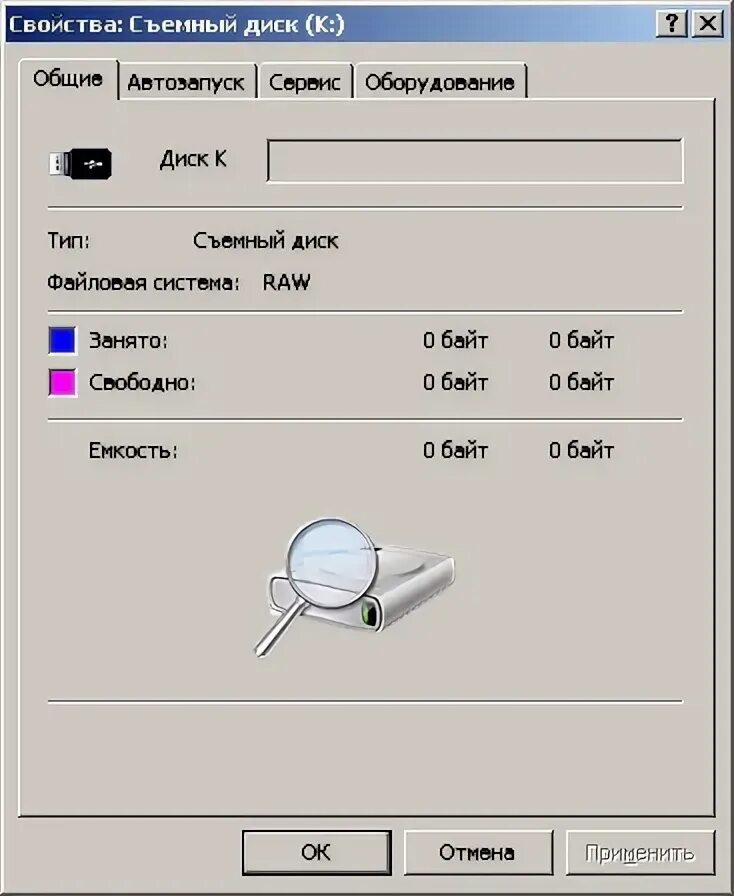Click the Диск K label

[x=193, y=159]
